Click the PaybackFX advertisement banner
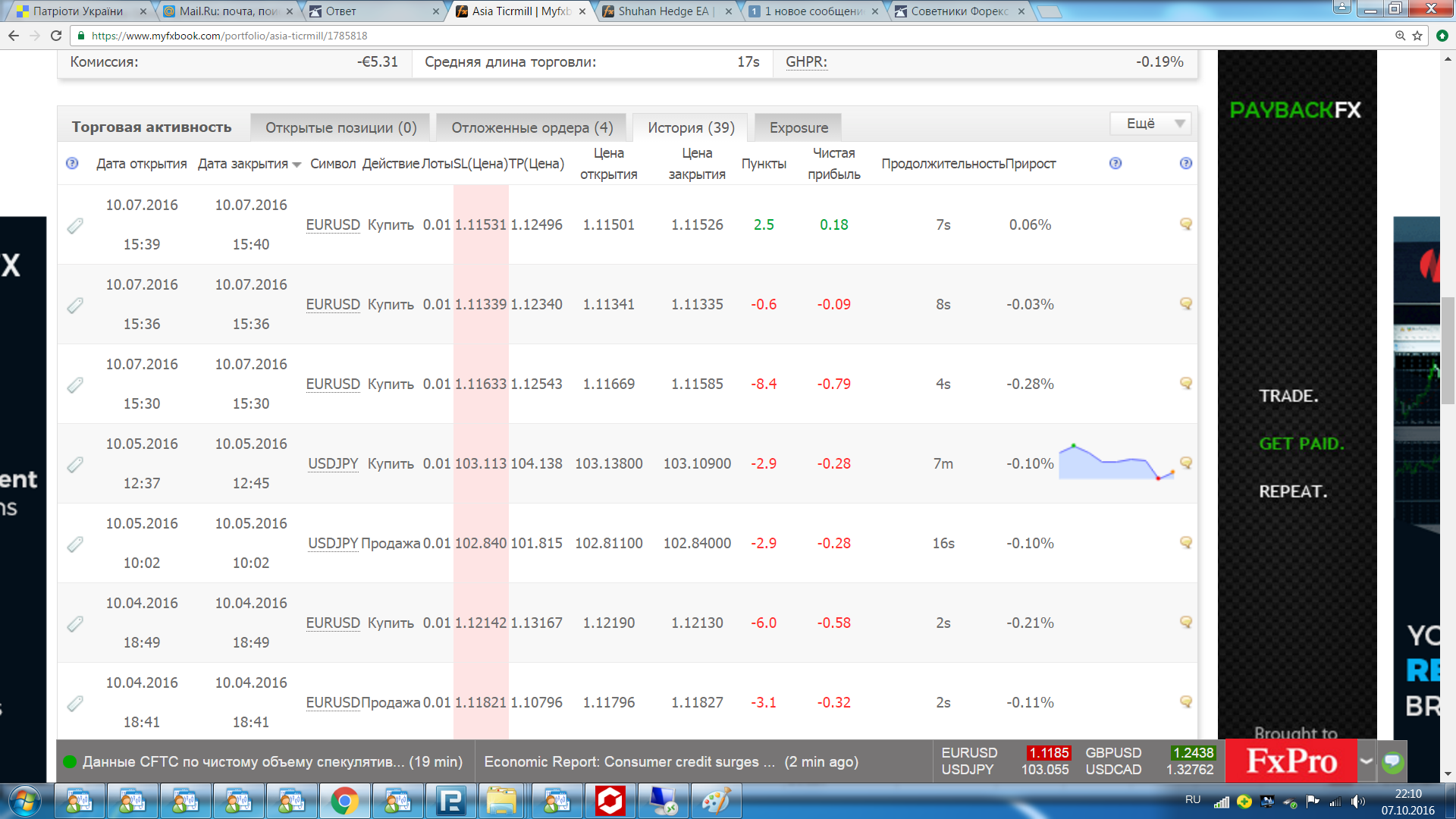 1297,394
